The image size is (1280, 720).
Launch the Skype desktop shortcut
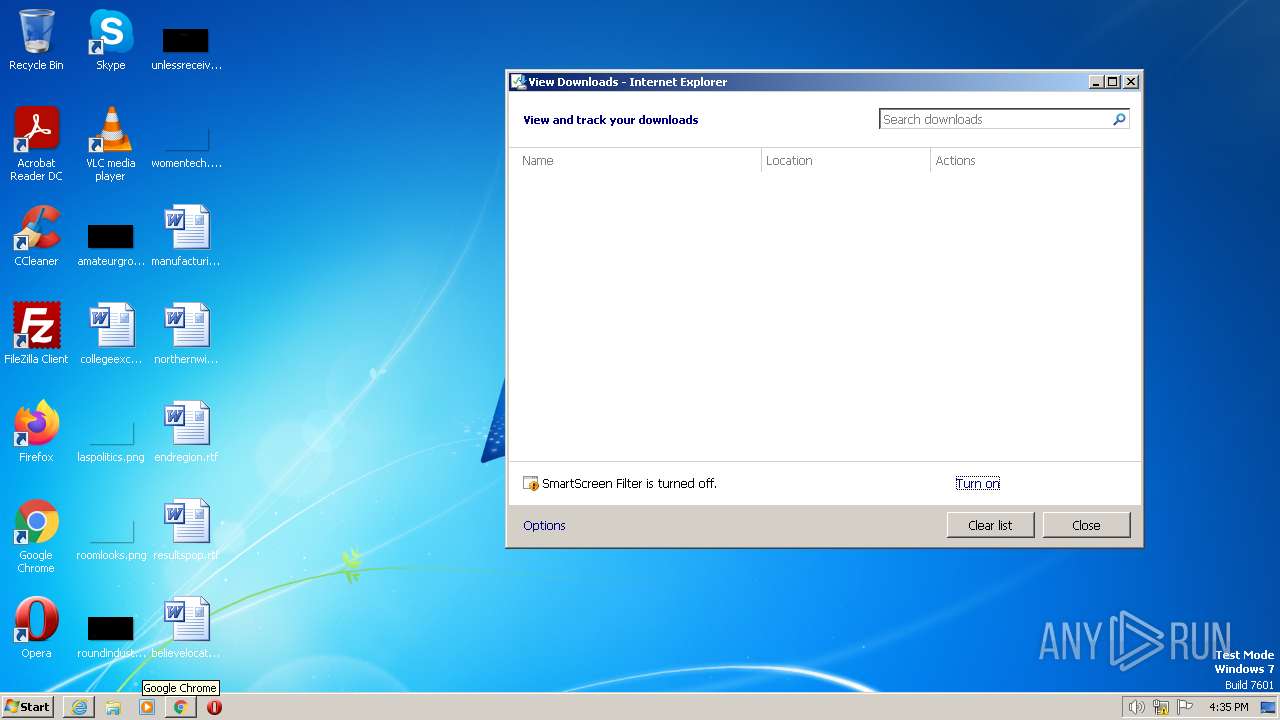(110, 40)
